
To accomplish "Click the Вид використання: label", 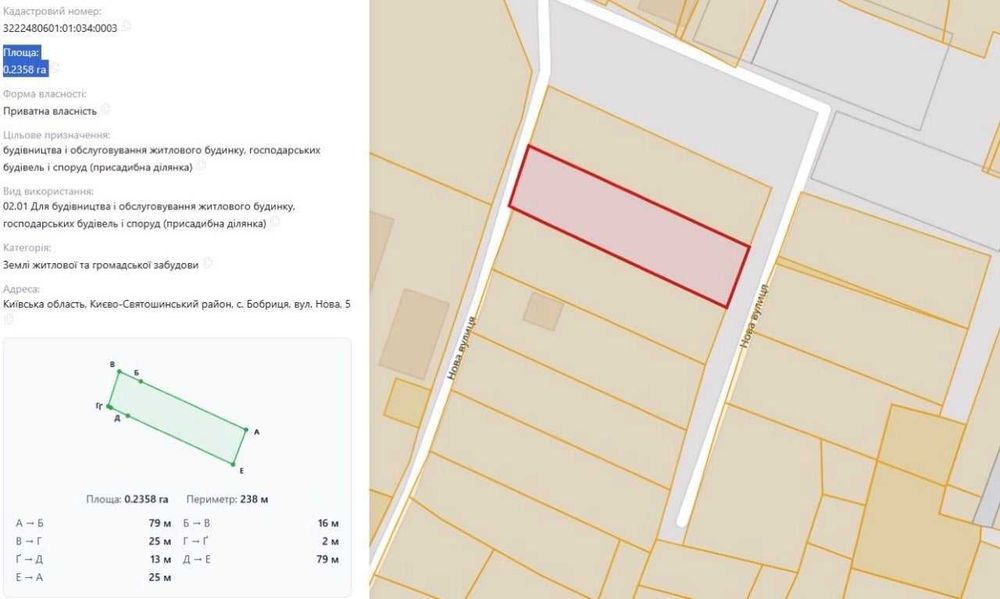I will [x=48, y=191].
